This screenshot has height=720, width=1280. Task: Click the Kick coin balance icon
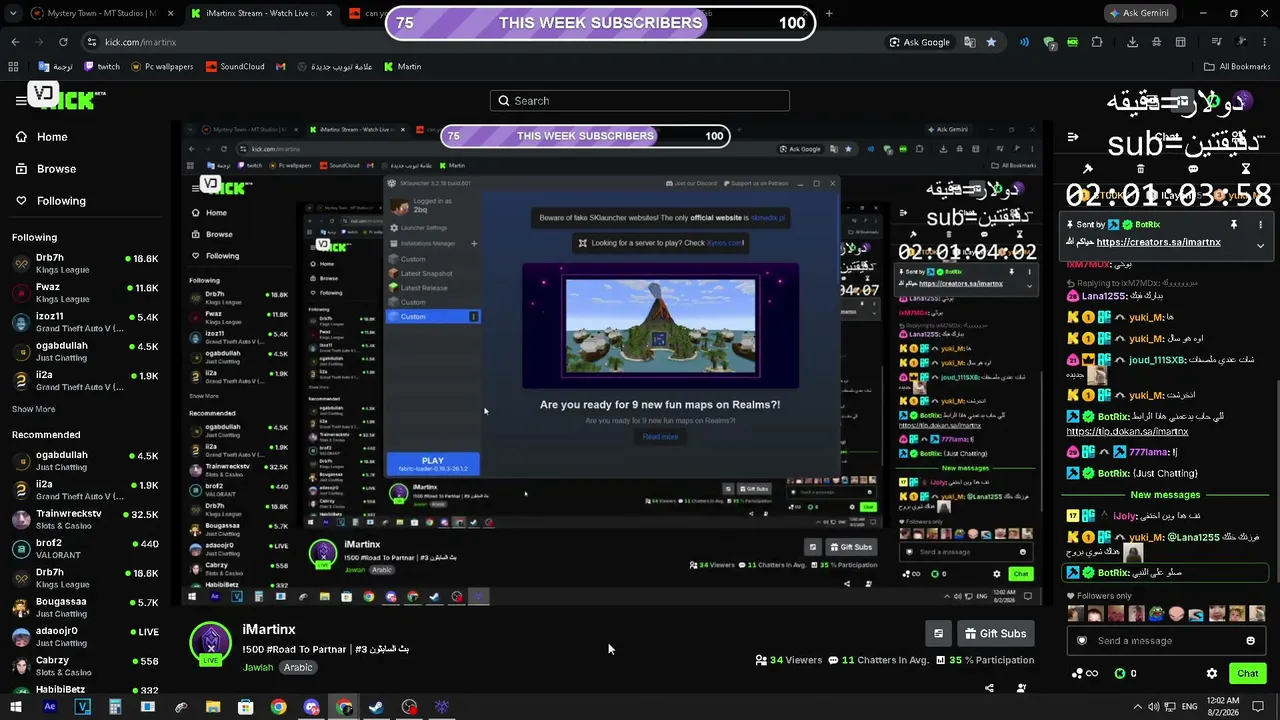click(1120, 674)
